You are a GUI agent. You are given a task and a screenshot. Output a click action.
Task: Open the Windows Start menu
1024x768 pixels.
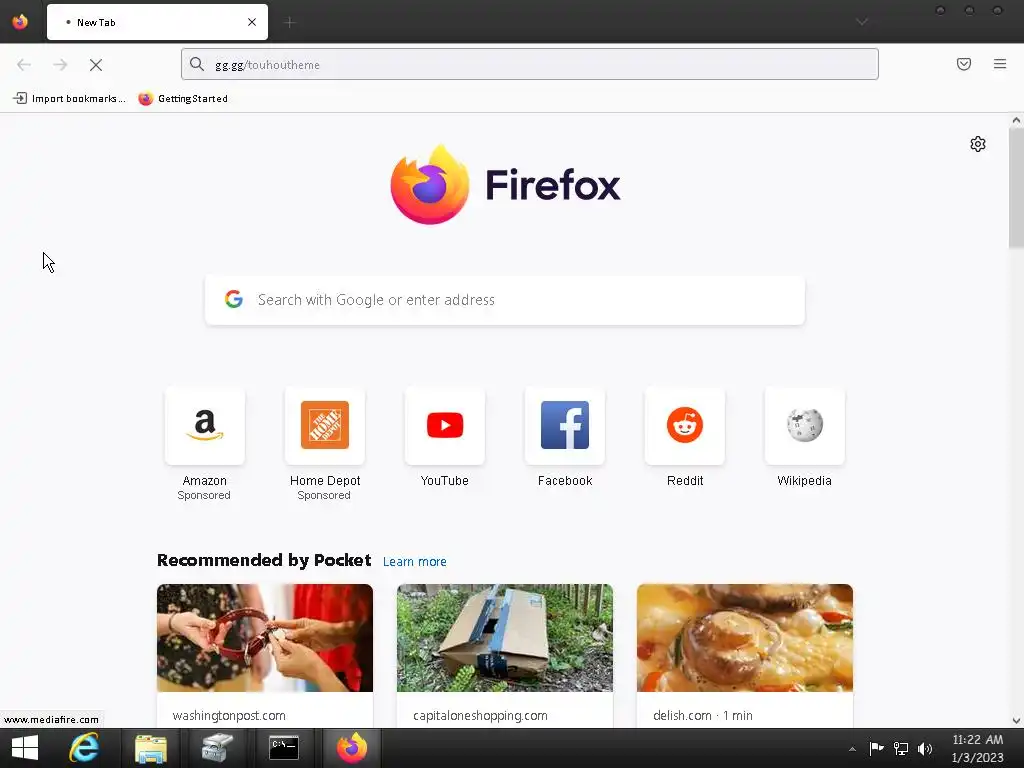click(25, 748)
